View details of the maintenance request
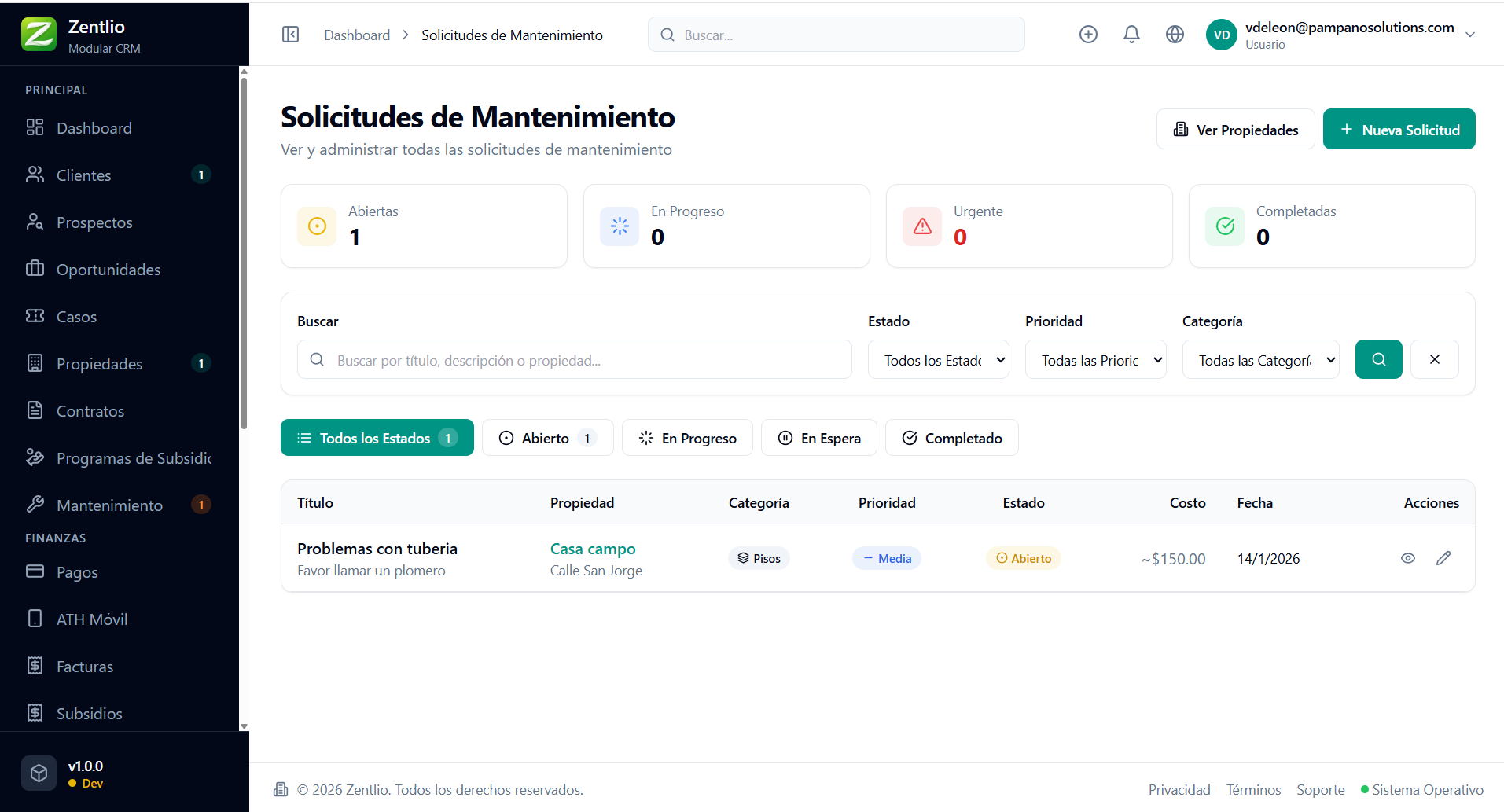 click(1408, 558)
